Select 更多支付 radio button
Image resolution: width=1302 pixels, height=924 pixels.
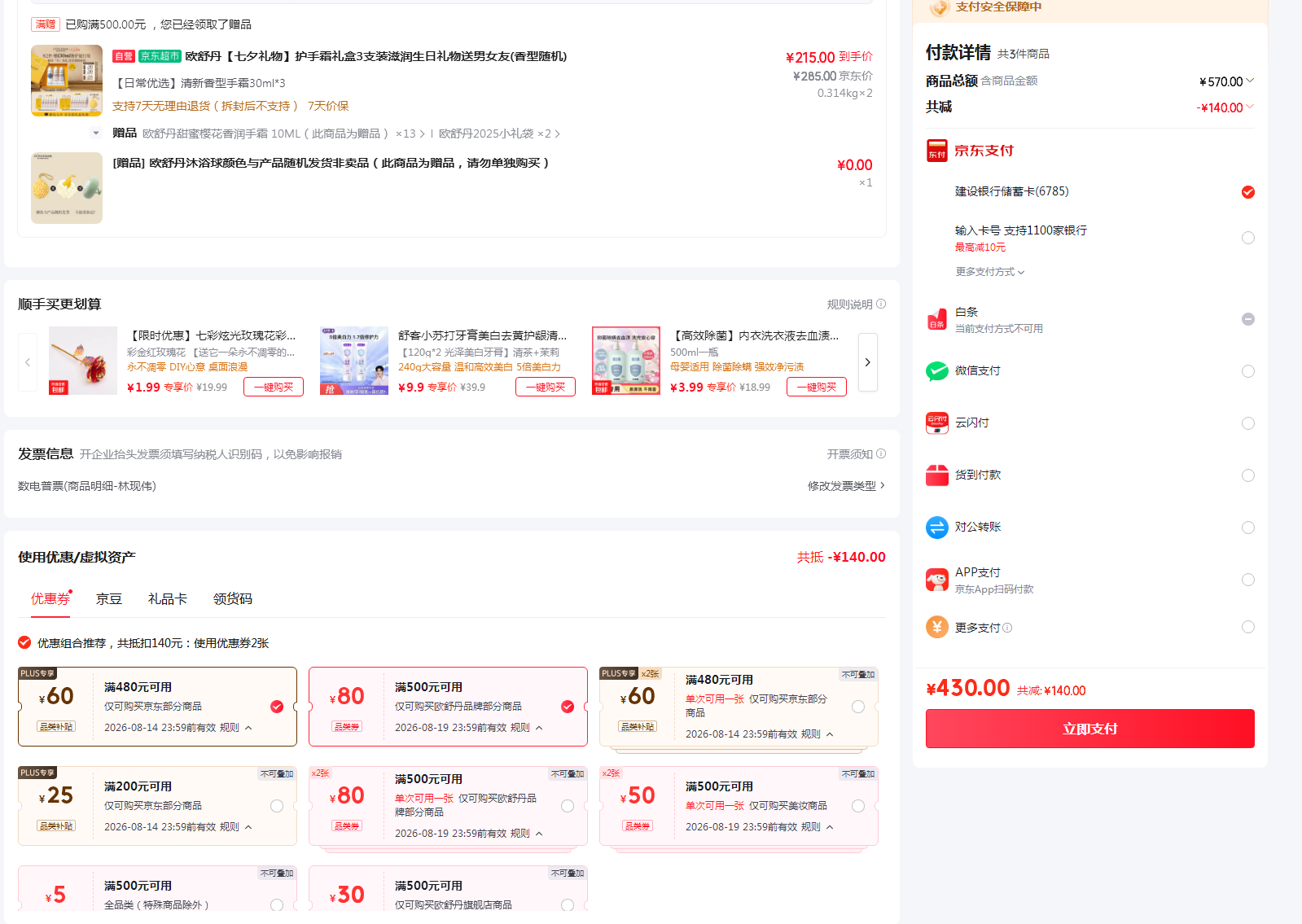tap(1247, 627)
